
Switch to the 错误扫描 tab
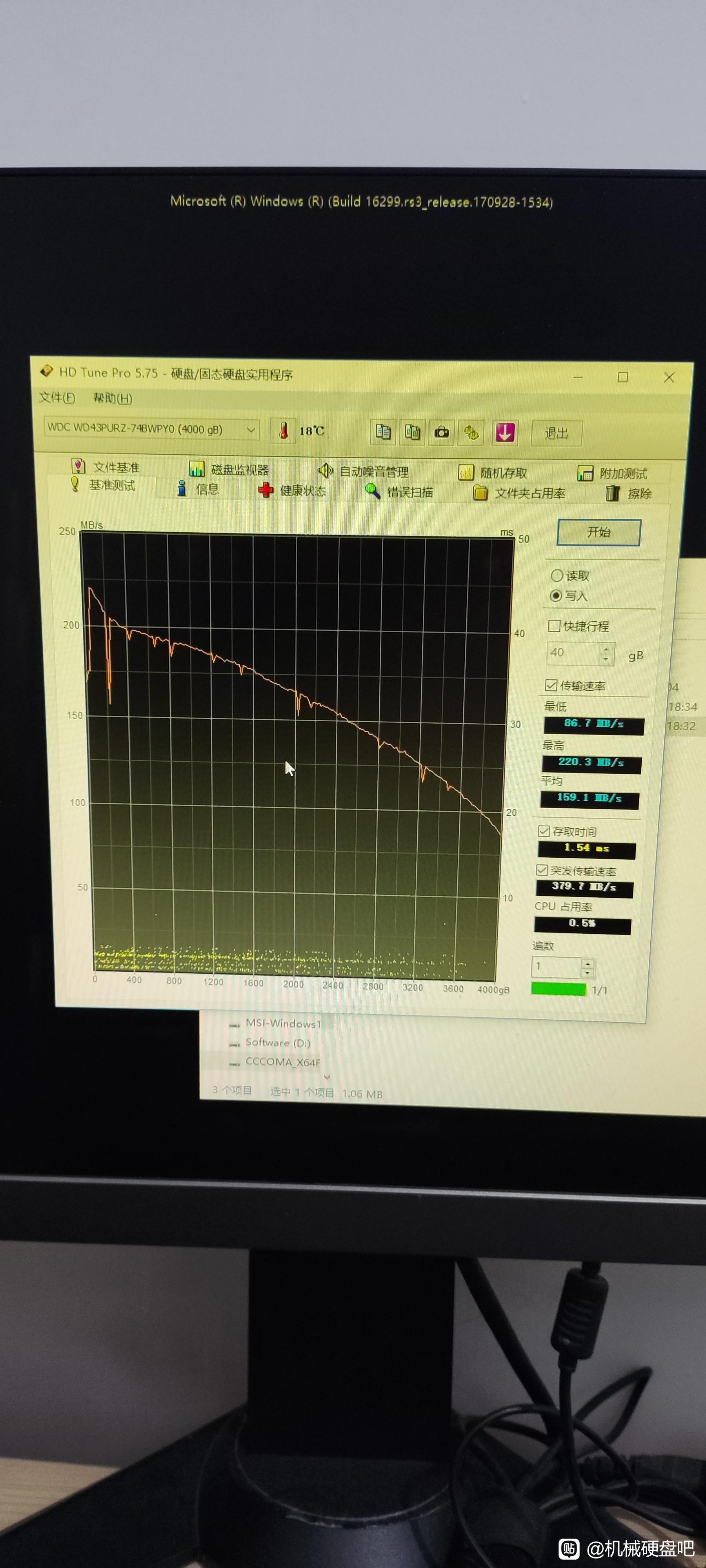400,492
